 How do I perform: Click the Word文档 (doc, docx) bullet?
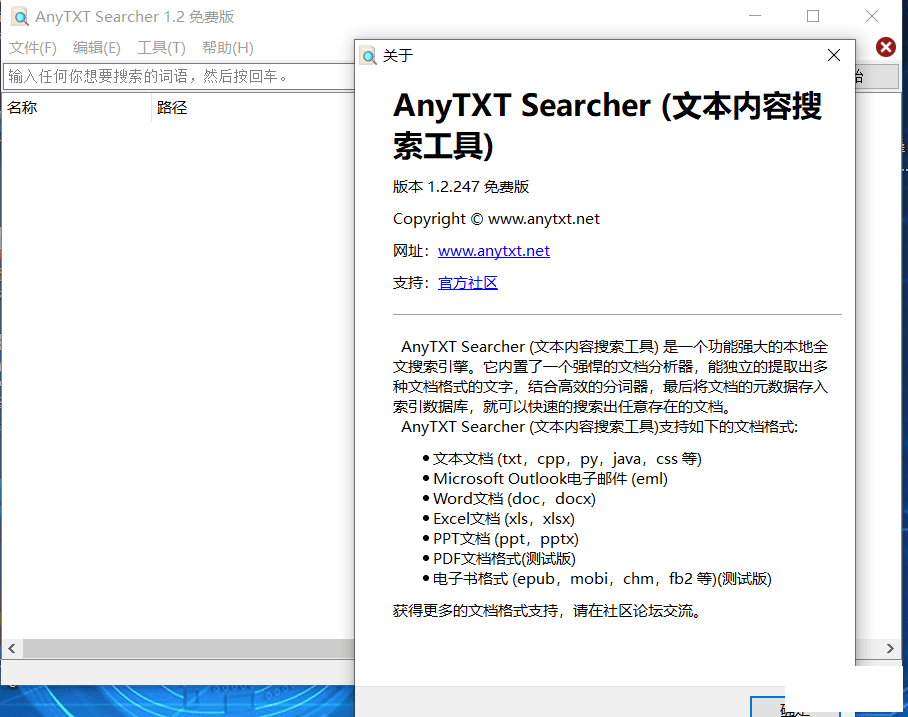[509, 499]
